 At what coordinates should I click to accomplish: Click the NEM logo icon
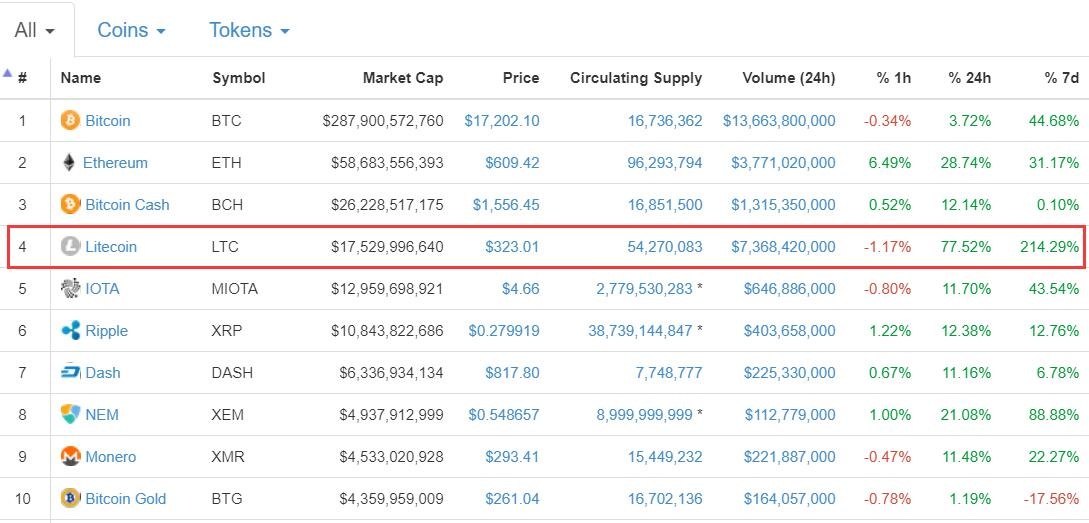point(70,415)
